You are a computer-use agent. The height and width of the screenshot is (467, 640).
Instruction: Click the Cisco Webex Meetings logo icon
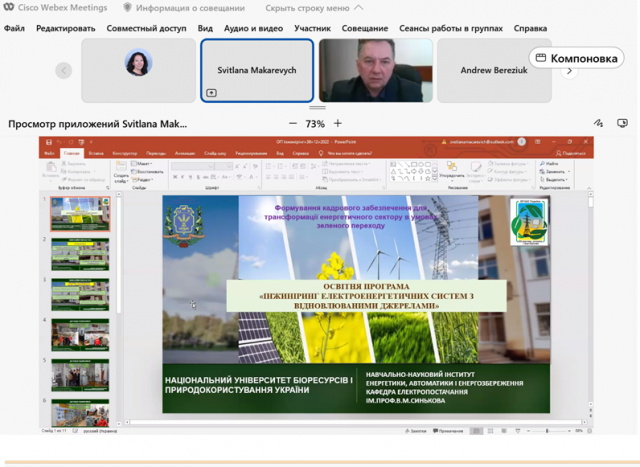pos(9,8)
